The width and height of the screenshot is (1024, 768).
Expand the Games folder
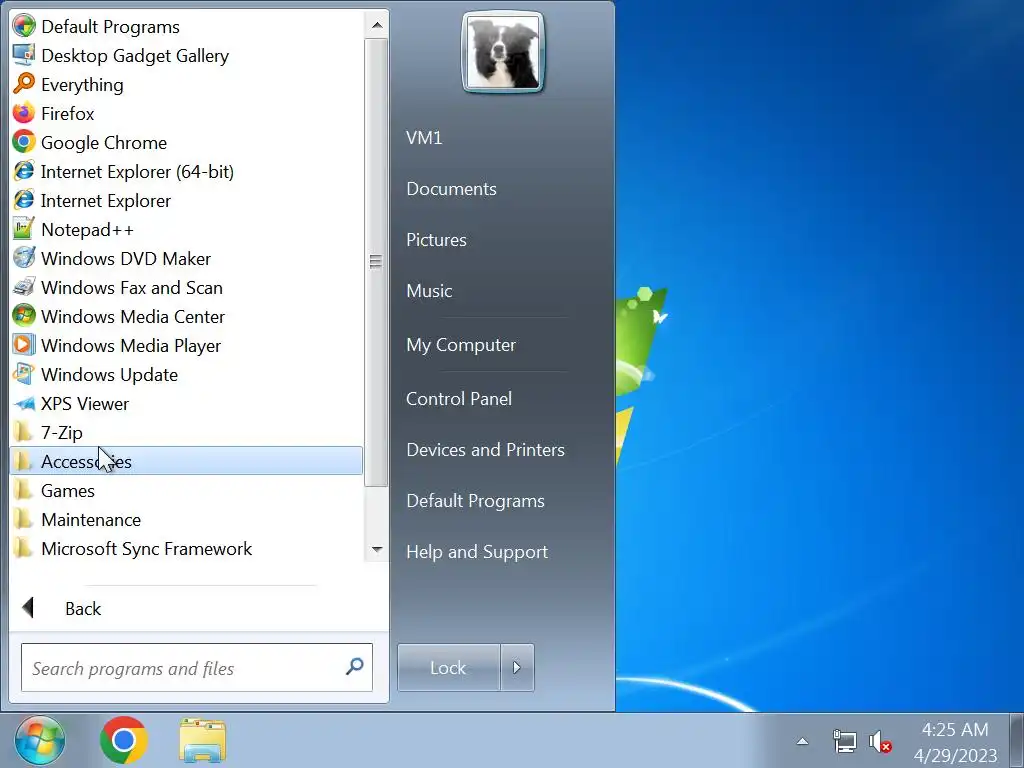186,490
